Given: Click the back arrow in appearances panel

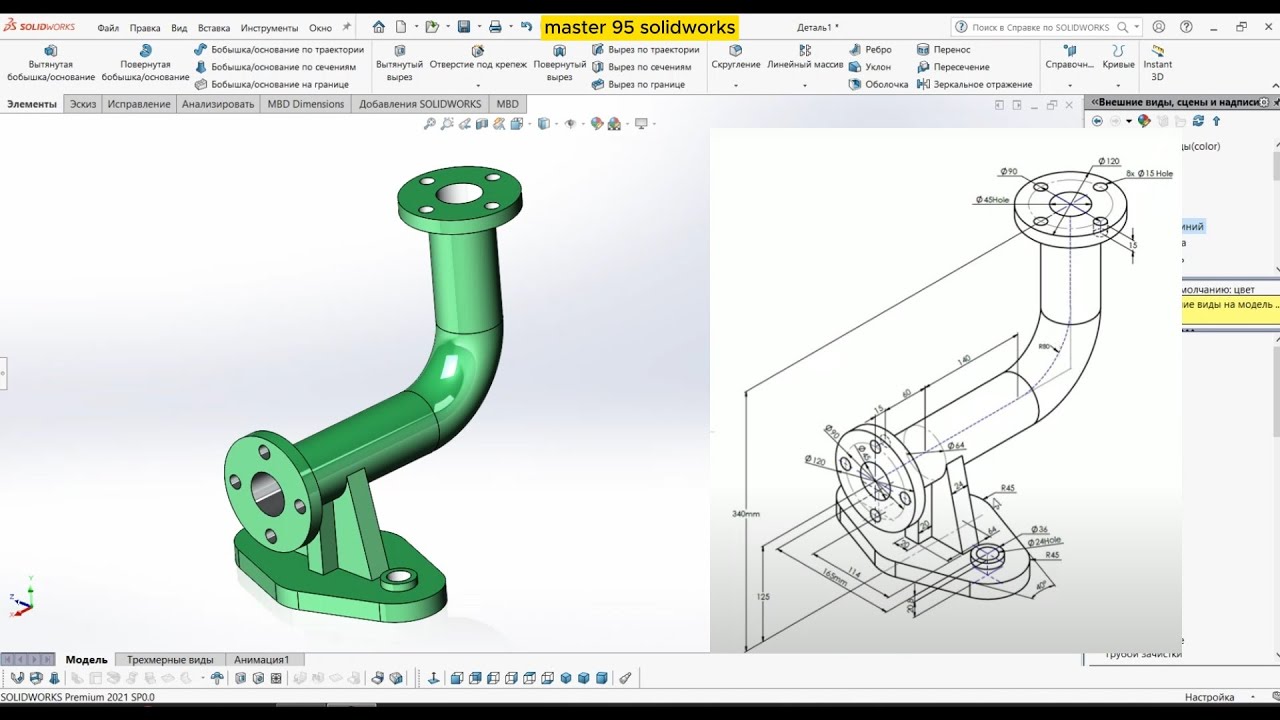Looking at the screenshot, I should coord(1097,121).
